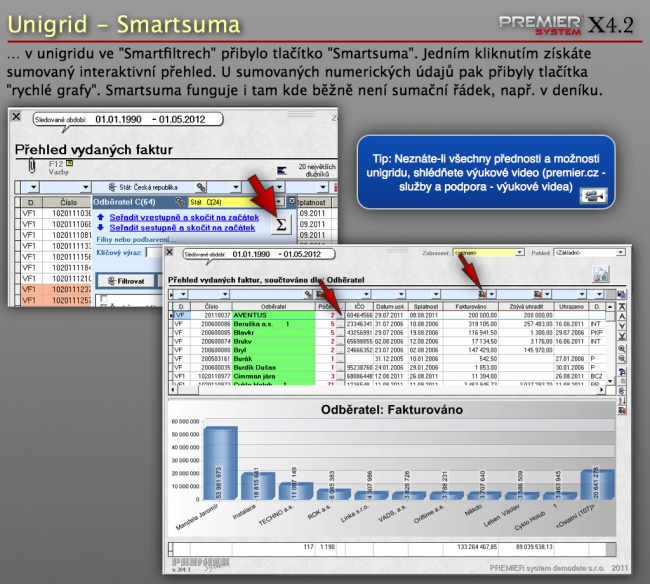The height and width of the screenshot is (584, 650).
Task: Tick the checkbox below Filtrovat button
Action: (104, 298)
